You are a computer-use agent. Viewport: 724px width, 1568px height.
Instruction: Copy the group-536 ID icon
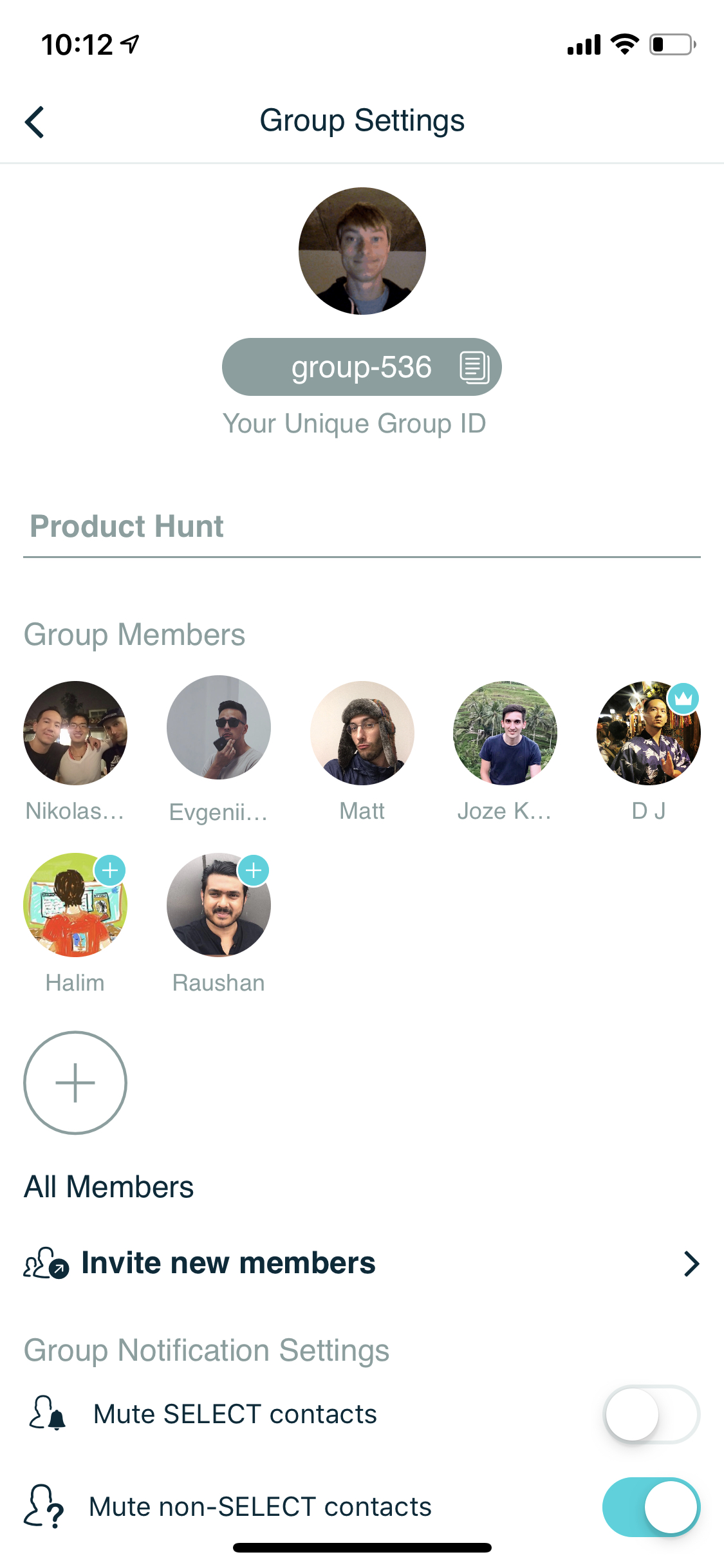pyautogui.click(x=474, y=368)
